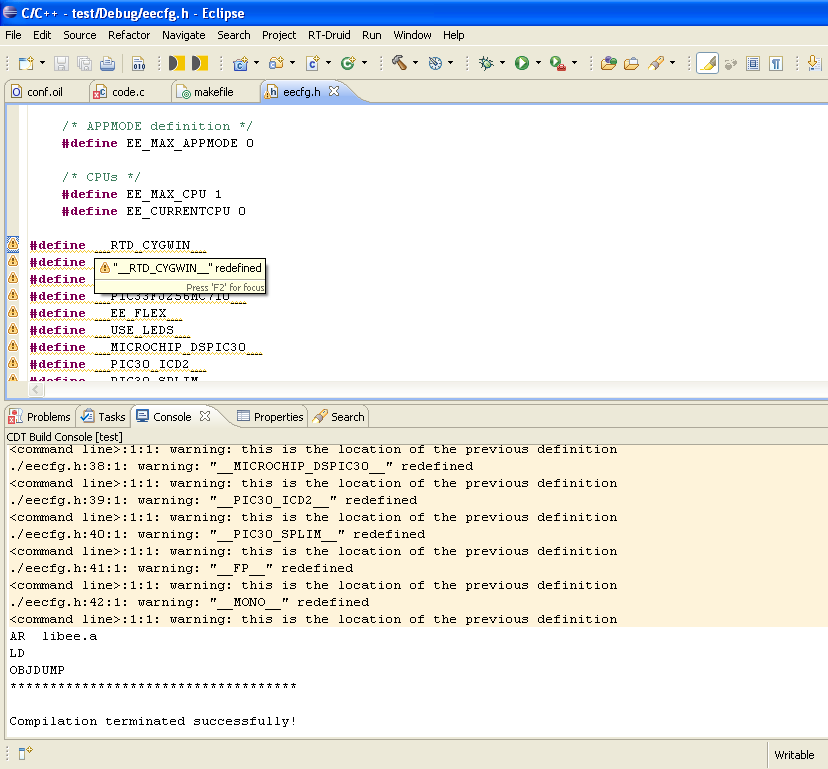Image resolution: width=828 pixels, height=769 pixels.
Task: Click the External Tools run icon
Action: click(558, 63)
